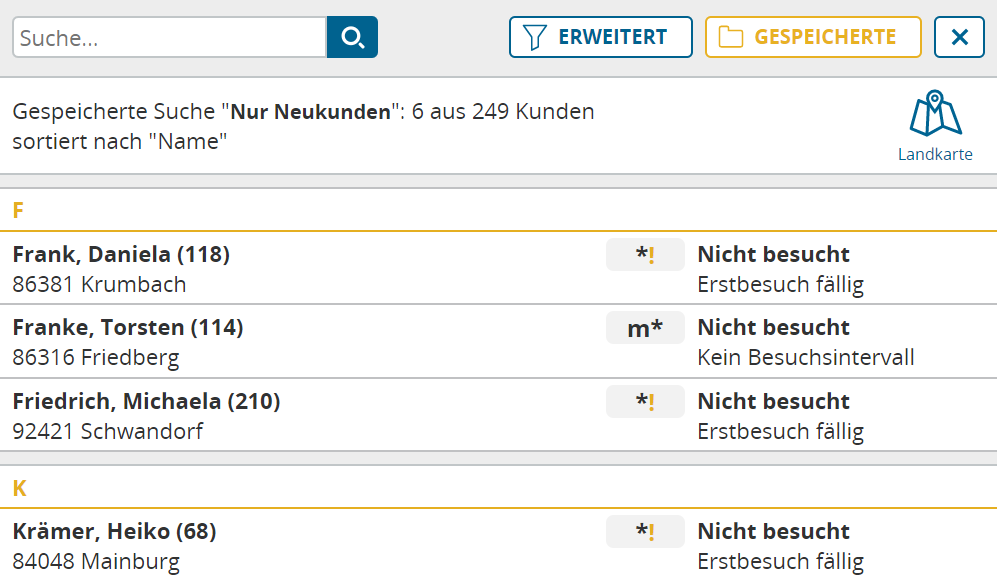
Task: Click the *! badge for Krämer, Heiko
Action: pos(645,531)
